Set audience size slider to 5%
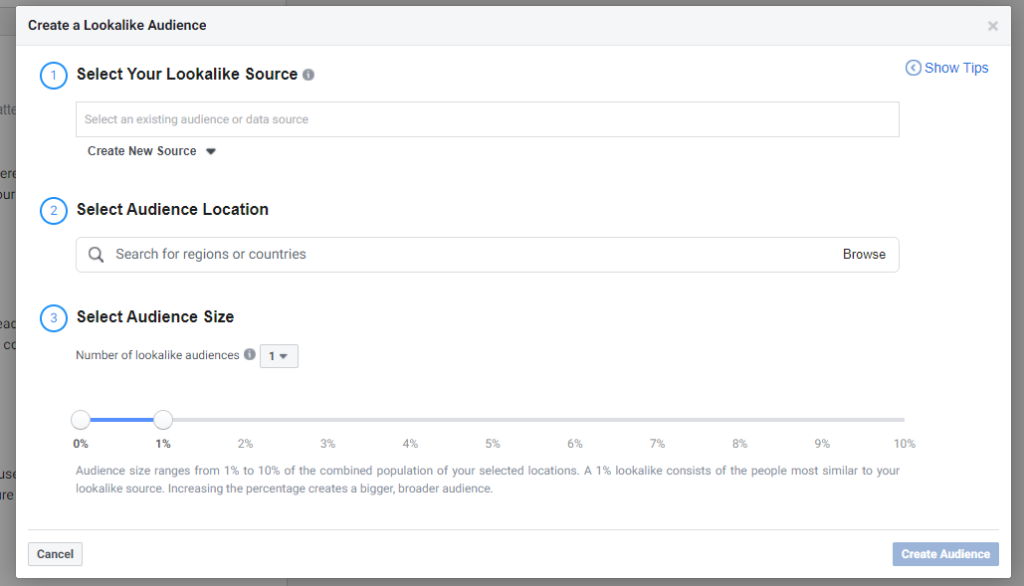The width and height of the screenshot is (1024, 586). click(492, 420)
